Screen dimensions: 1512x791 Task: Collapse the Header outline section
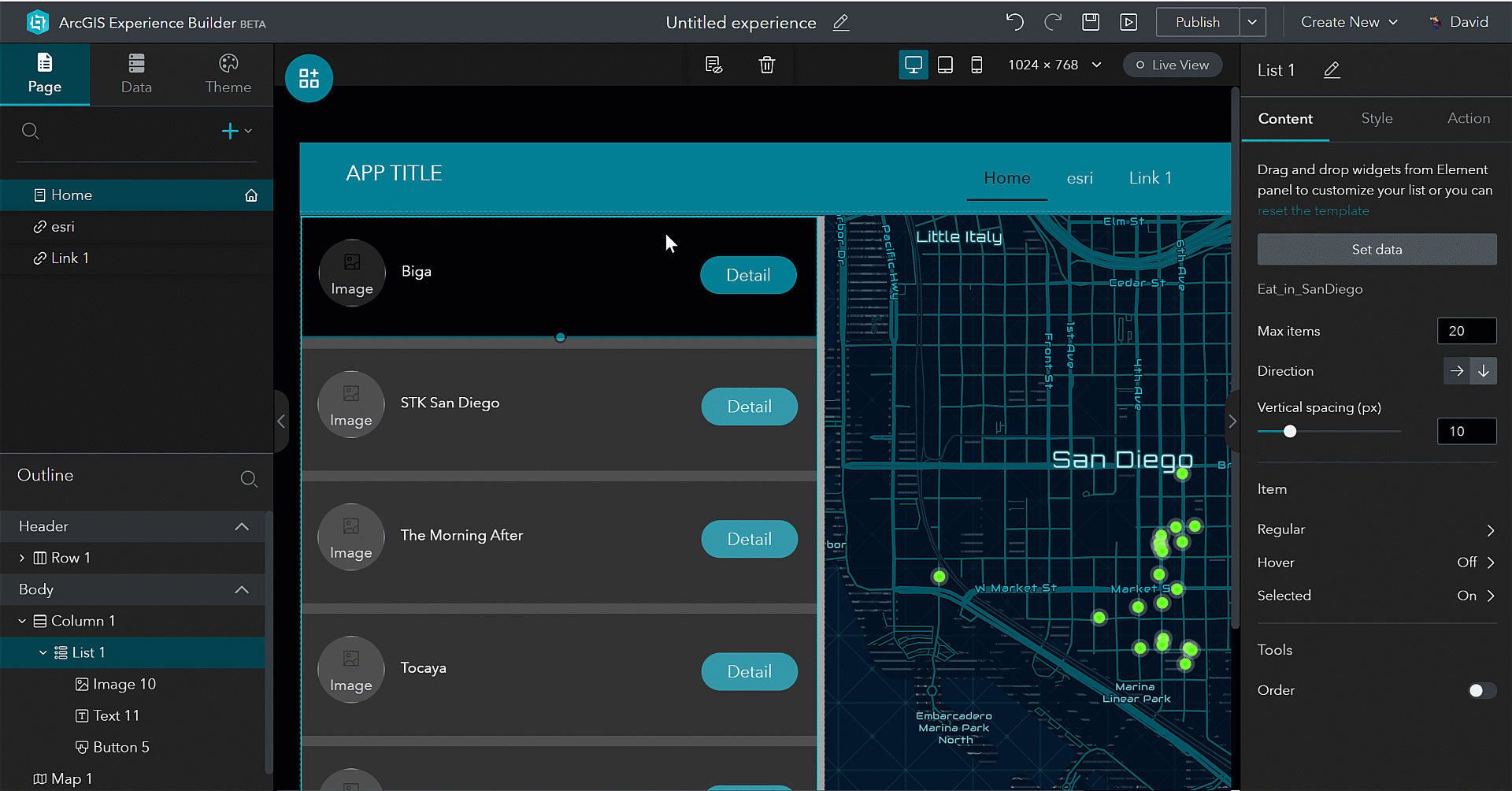coord(242,526)
